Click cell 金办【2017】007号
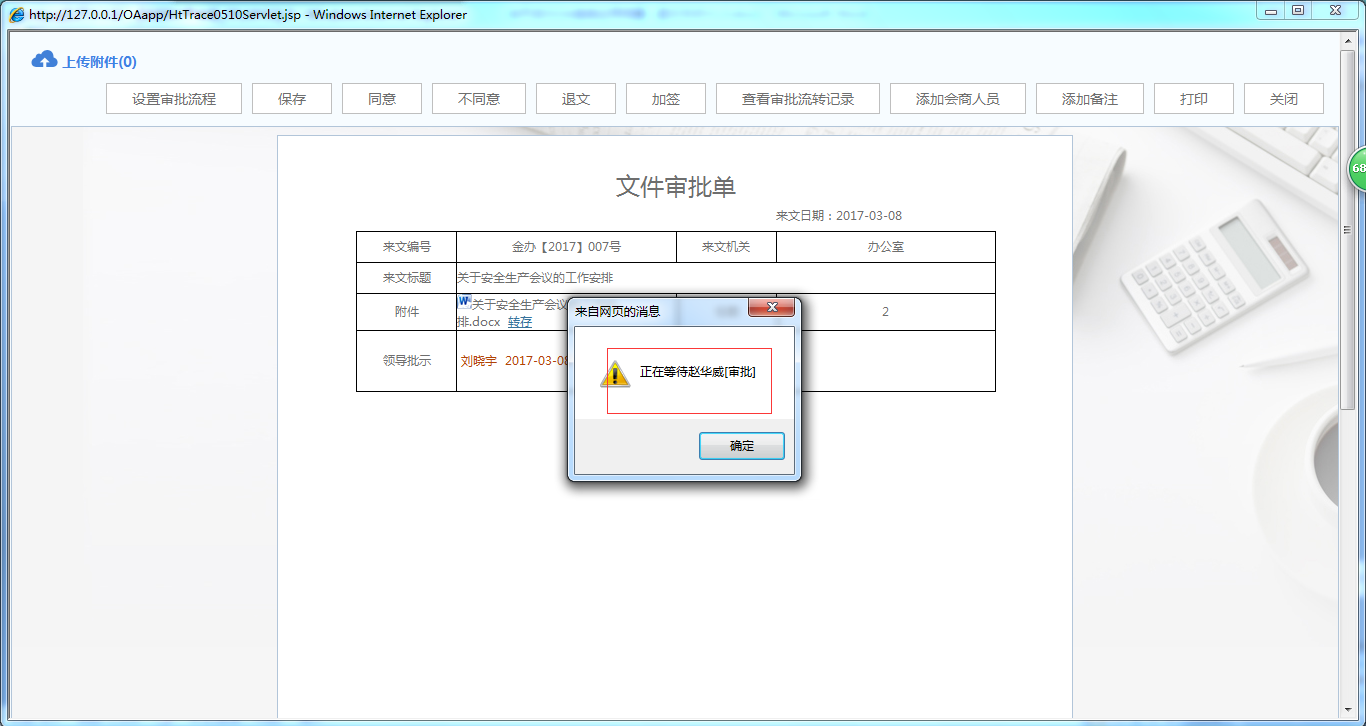This screenshot has height=726, width=1366. [x=566, y=247]
